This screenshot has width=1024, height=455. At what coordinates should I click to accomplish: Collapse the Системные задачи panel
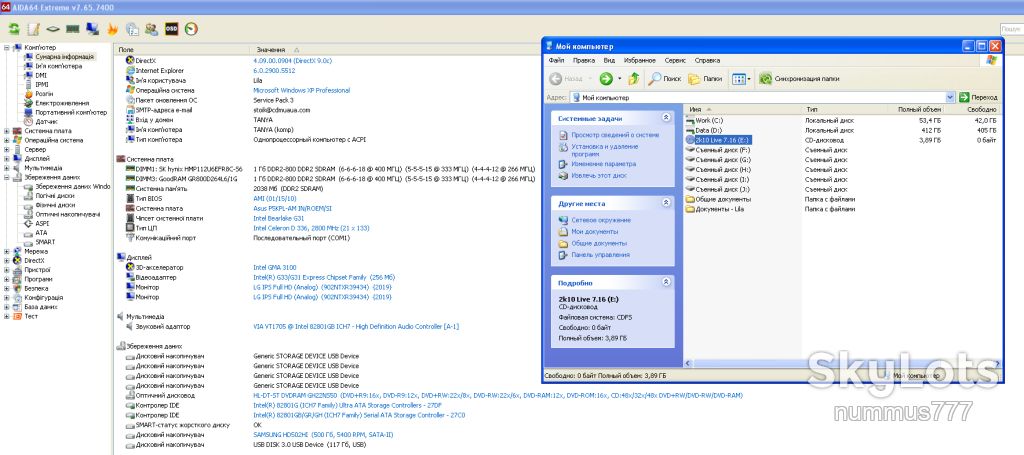(666, 118)
